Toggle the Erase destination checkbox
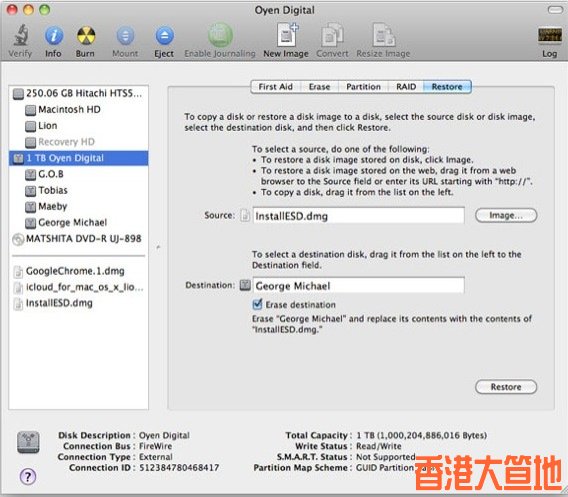Screen dimensions: 568x497 pos(257,304)
